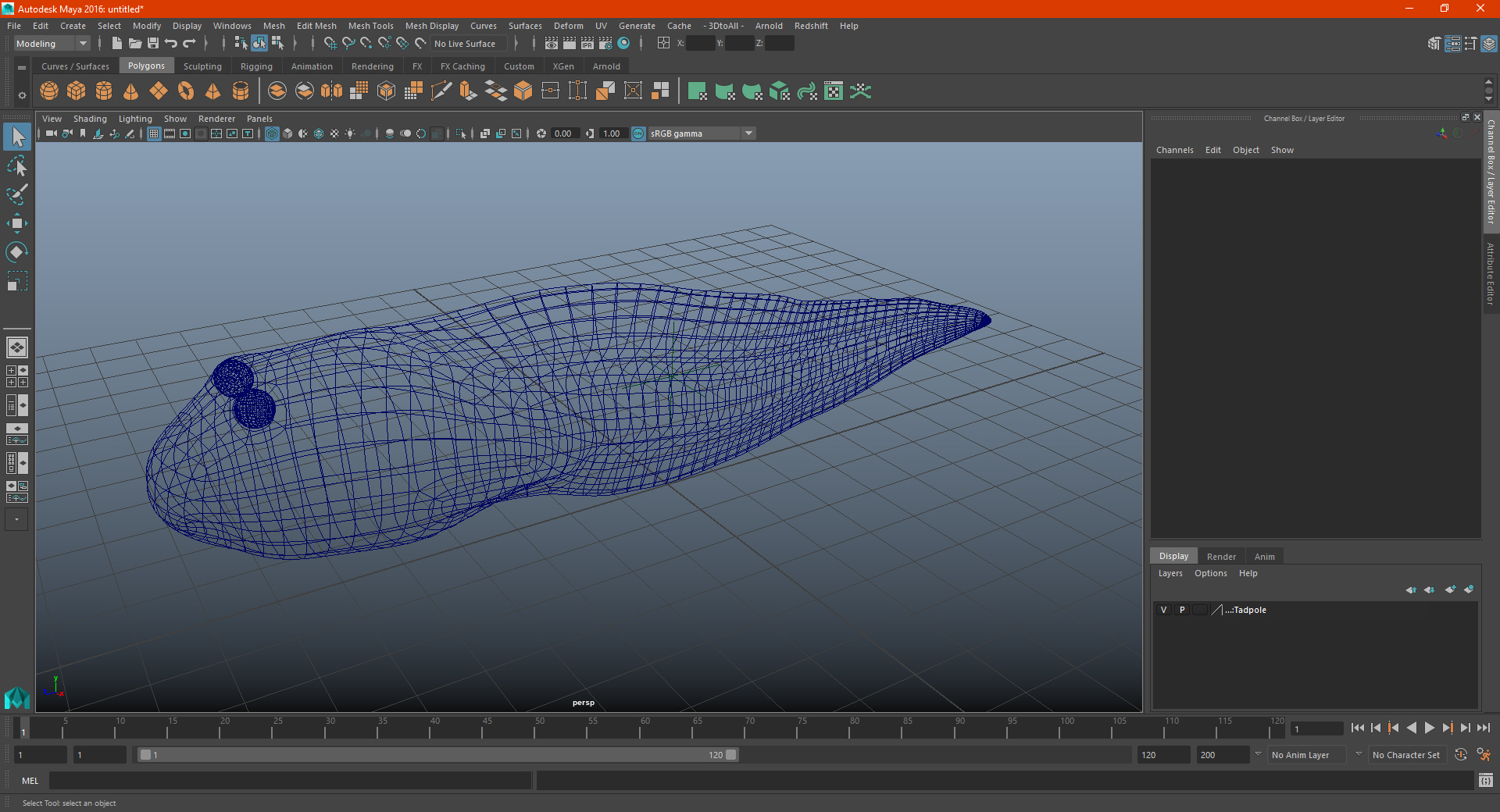The width and height of the screenshot is (1500, 812).
Task: Click the time range slider bar
Action: 437,755
